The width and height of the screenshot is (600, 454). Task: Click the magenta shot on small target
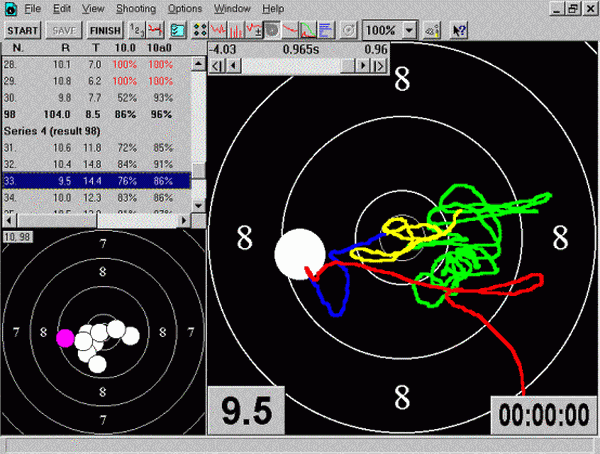pyautogui.click(x=65, y=338)
